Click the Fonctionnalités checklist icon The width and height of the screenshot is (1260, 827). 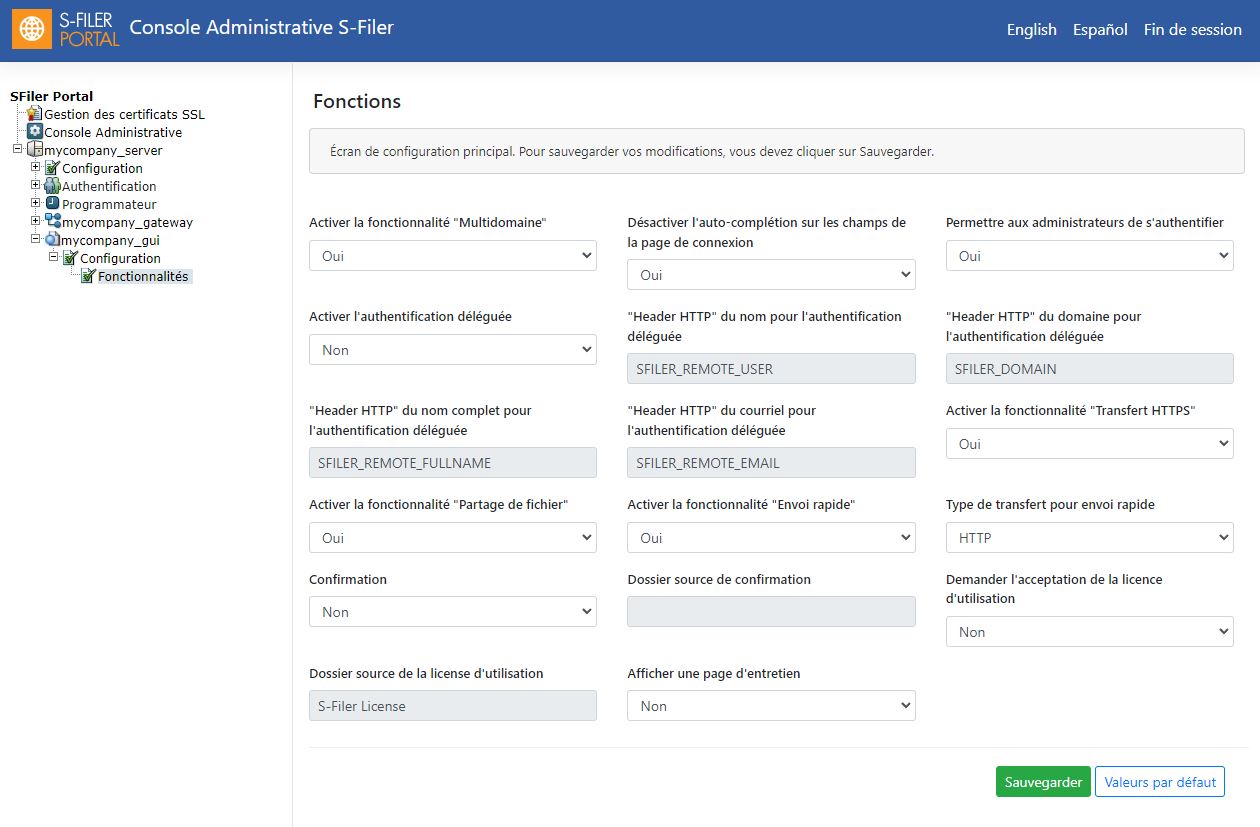(89, 276)
